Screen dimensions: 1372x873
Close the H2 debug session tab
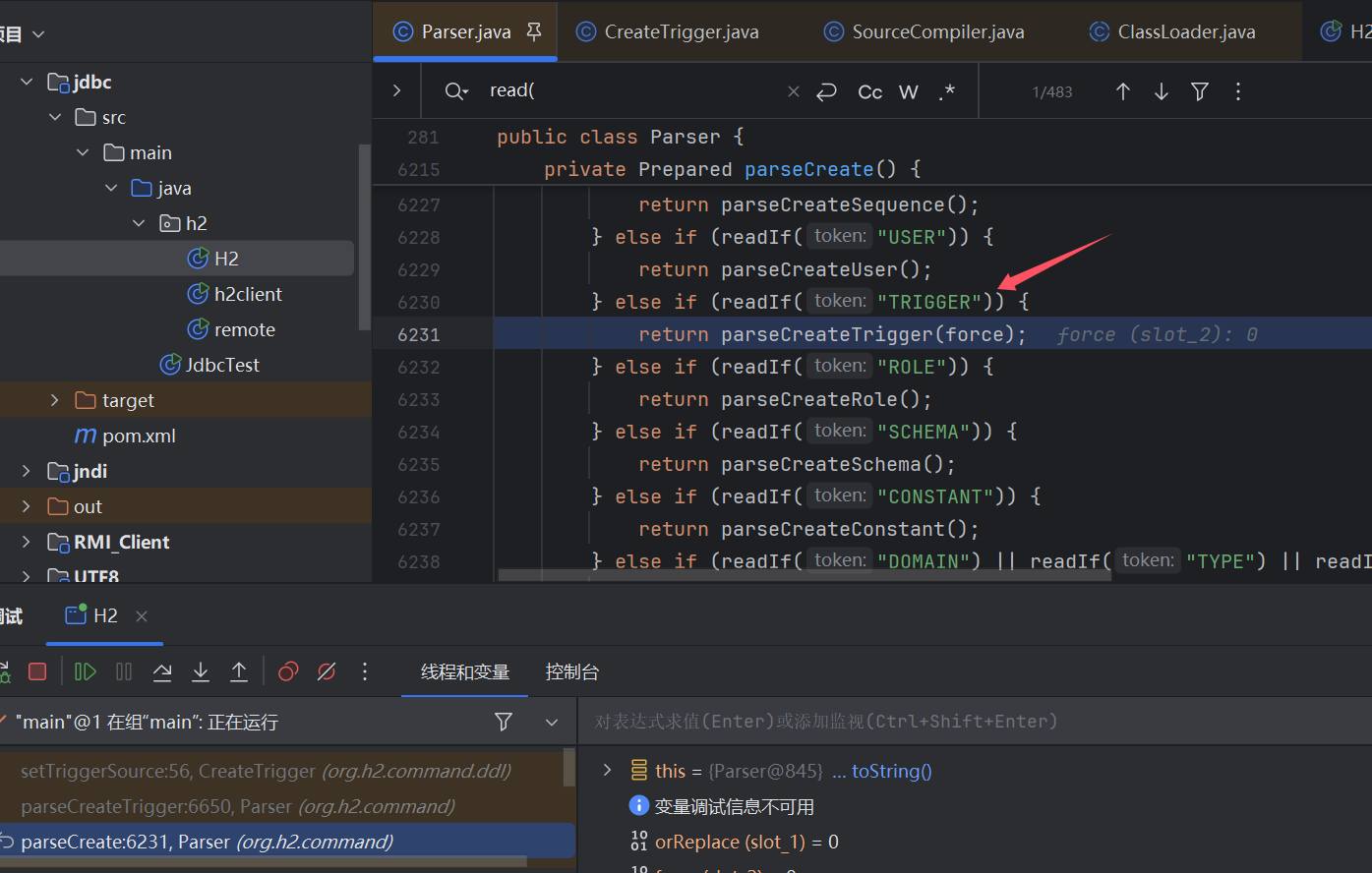(142, 616)
